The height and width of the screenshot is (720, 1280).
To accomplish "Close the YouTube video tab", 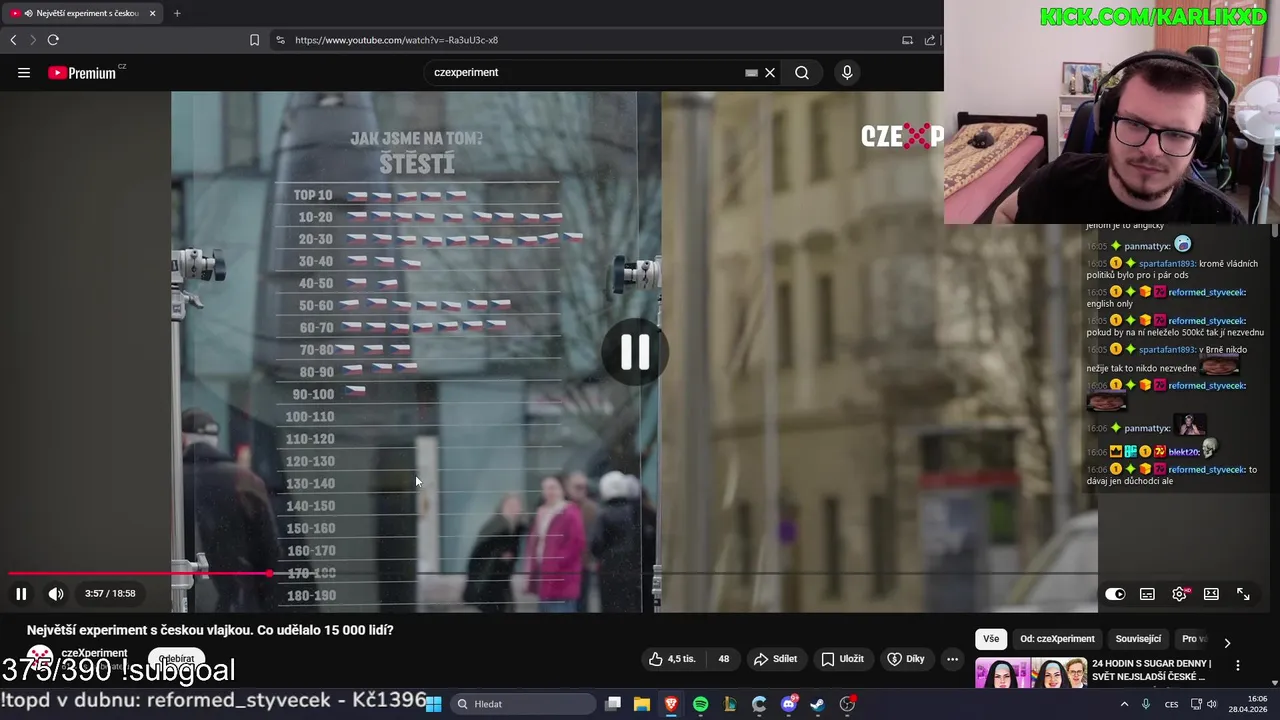I will [153, 13].
